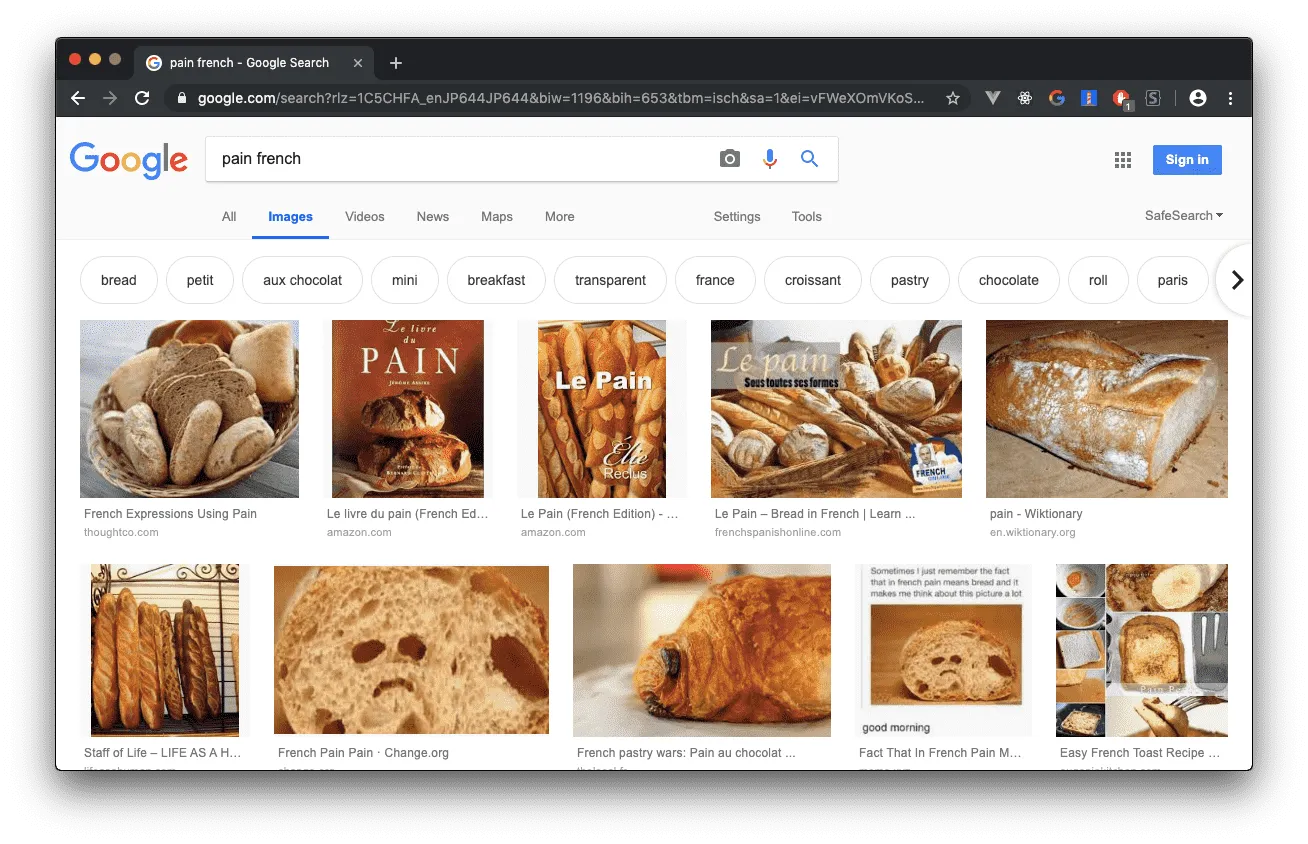Apply the 'mini' chip filter
This screenshot has width=1308, height=844.
point(405,280)
